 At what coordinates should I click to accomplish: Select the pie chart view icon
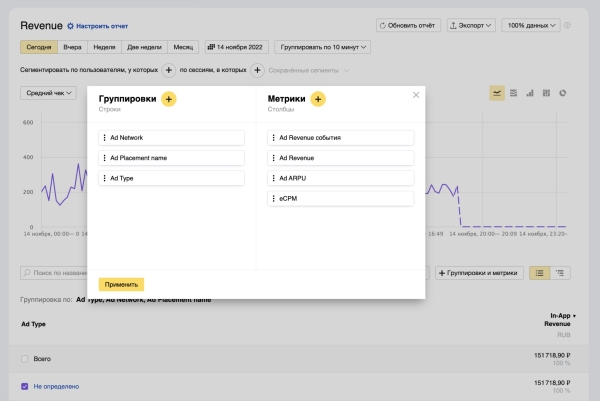[x=563, y=93]
